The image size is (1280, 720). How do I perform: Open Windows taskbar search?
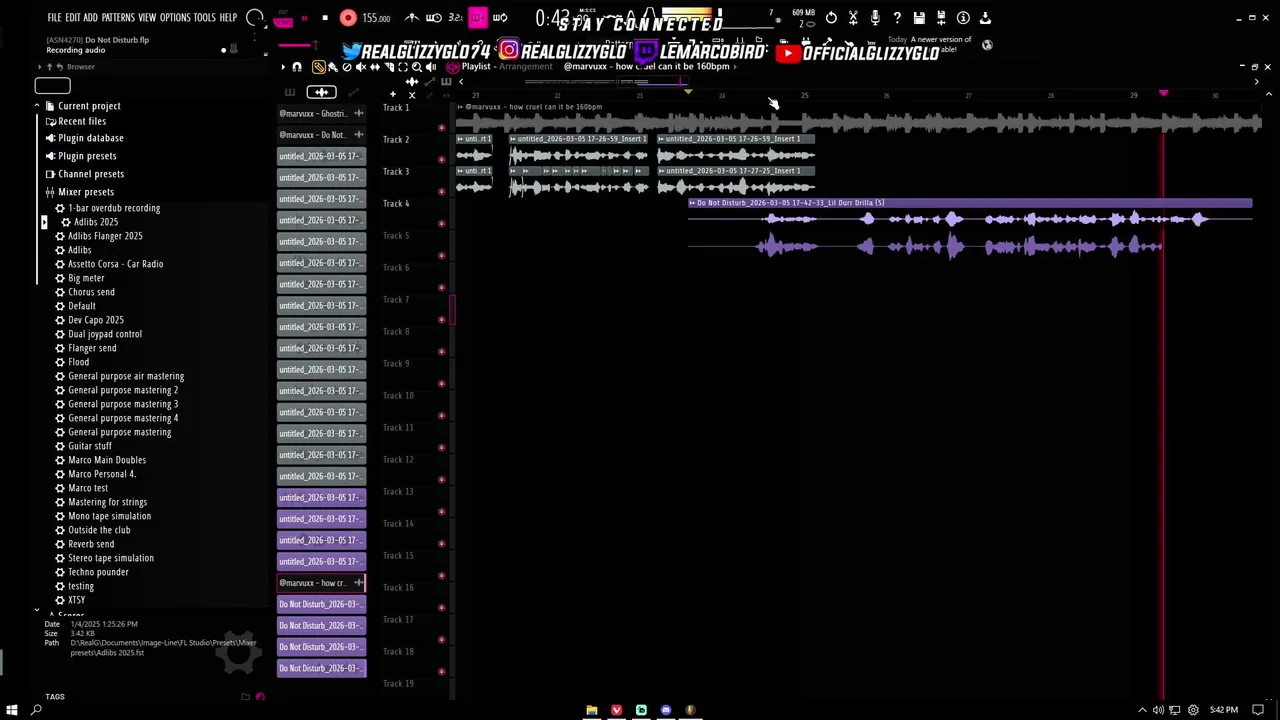(x=36, y=710)
